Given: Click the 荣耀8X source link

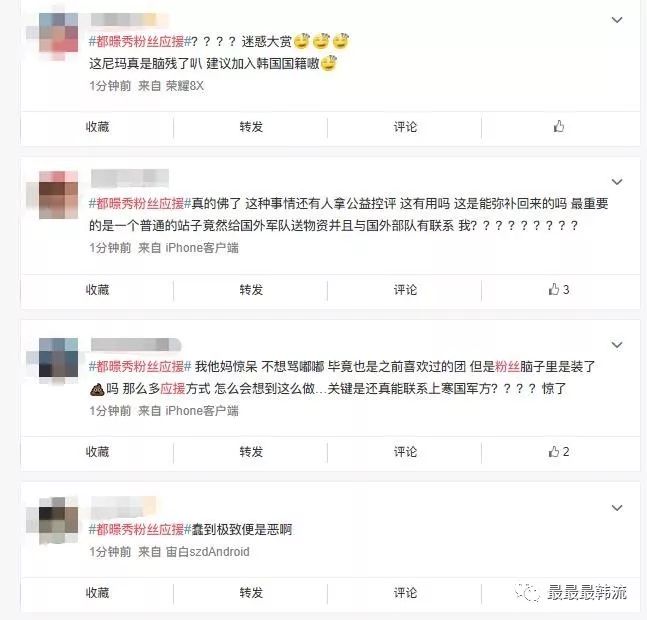Looking at the screenshot, I should point(184,86).
